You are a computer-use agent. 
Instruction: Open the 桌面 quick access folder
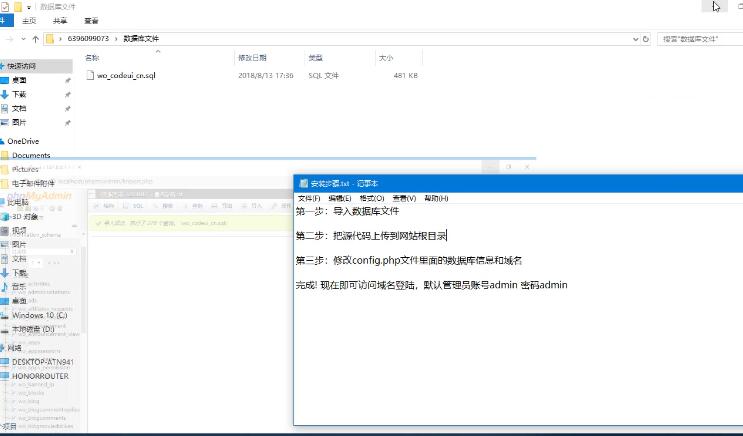point(20,80)
